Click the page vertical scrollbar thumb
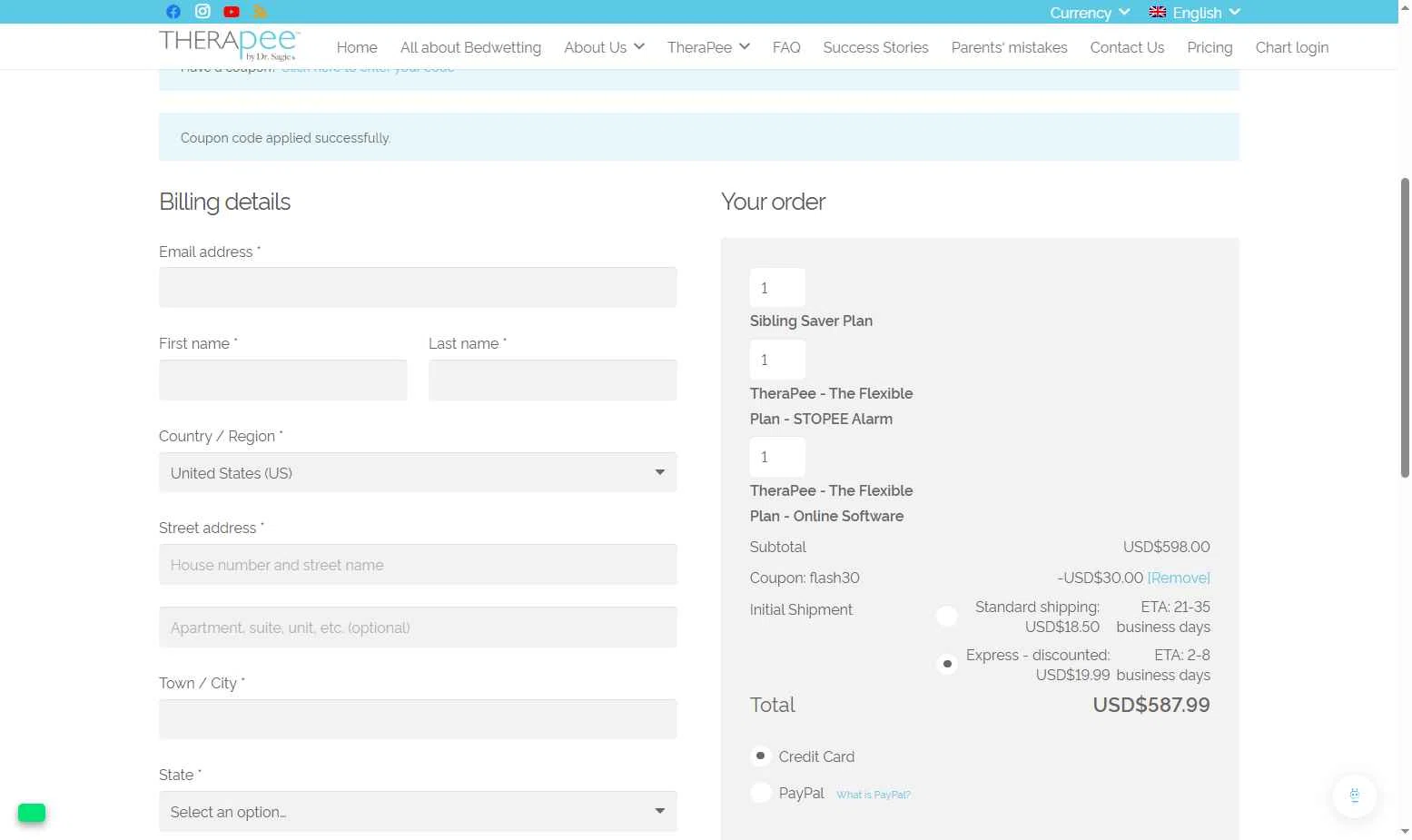The width and height of the screenshot is (1412, 840). (x=1405, y=327)
